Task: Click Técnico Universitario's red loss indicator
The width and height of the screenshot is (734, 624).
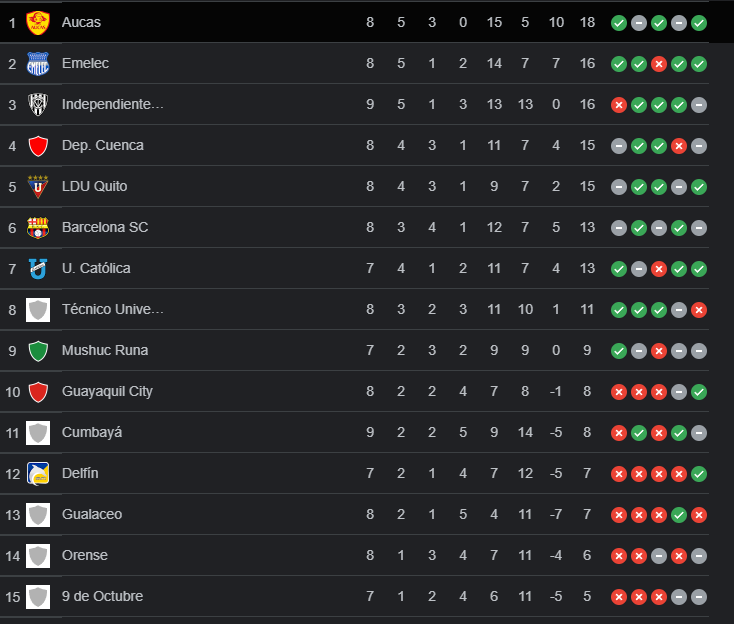Action: pyautogui.click(x=699, y=309)
